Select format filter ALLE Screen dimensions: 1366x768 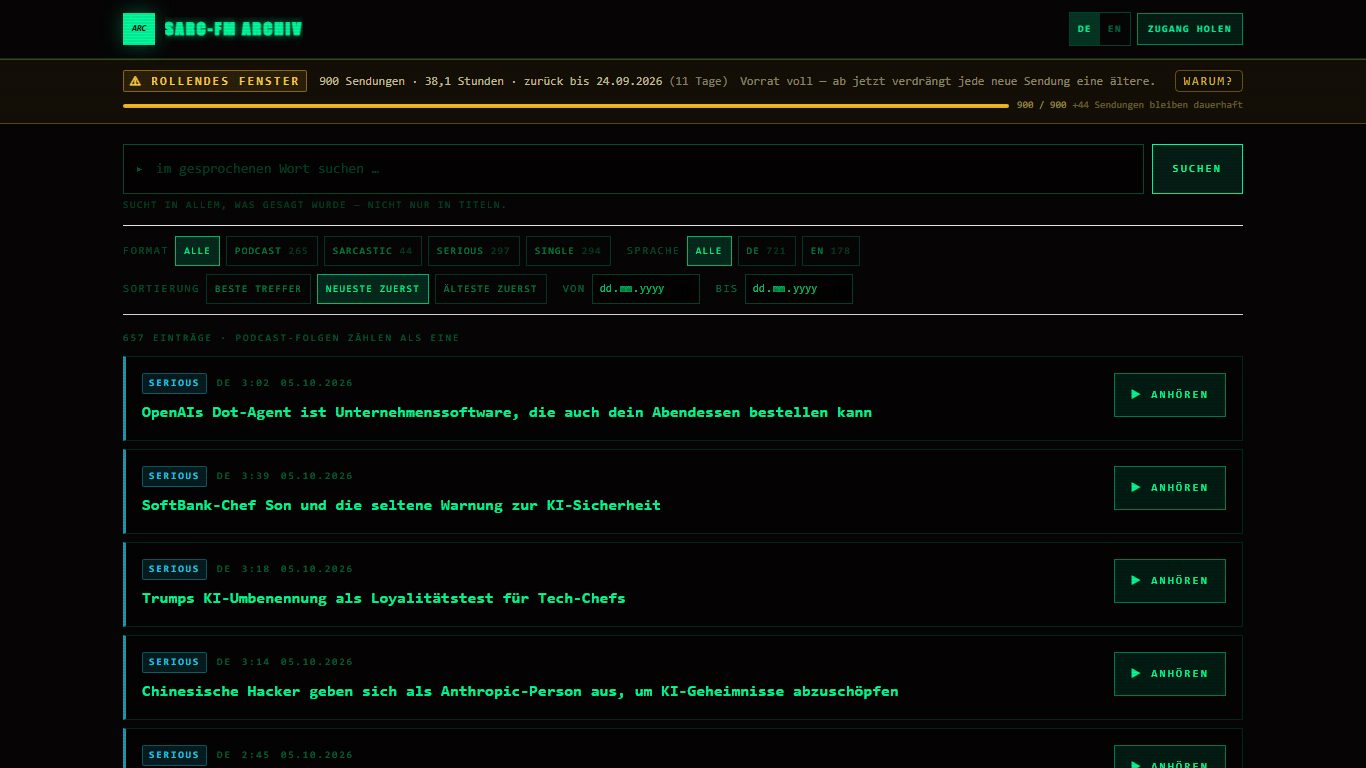tap(197, 251)
